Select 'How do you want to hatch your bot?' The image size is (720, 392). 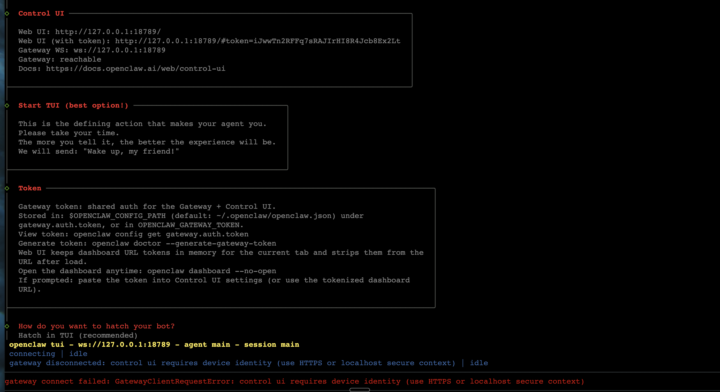96,326
